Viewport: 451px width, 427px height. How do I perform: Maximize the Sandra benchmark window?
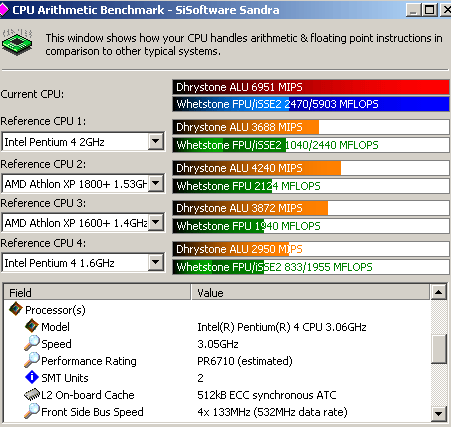coord(429,10)
